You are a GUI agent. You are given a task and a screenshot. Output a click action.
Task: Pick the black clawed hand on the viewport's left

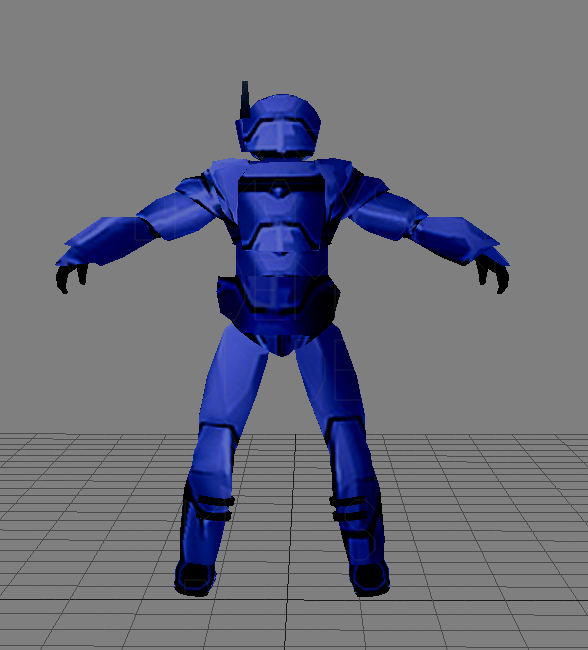coord(70,278)
